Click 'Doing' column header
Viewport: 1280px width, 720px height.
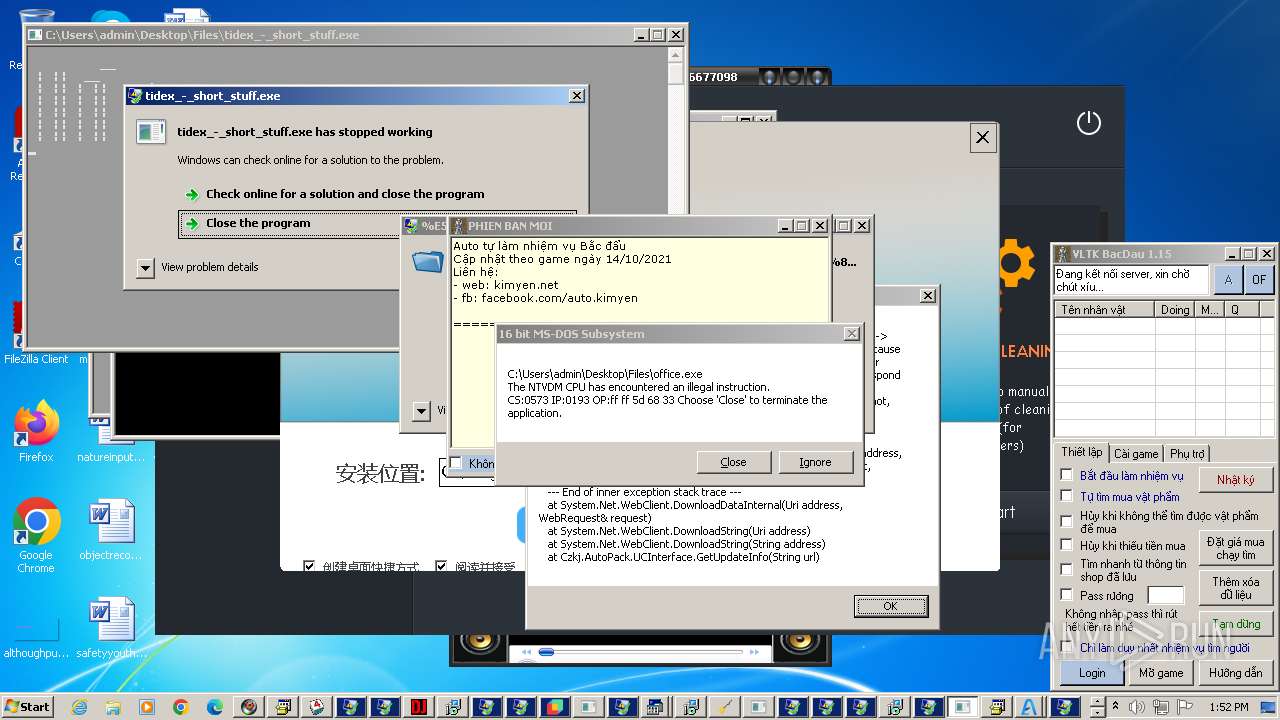click(1175, 310)
